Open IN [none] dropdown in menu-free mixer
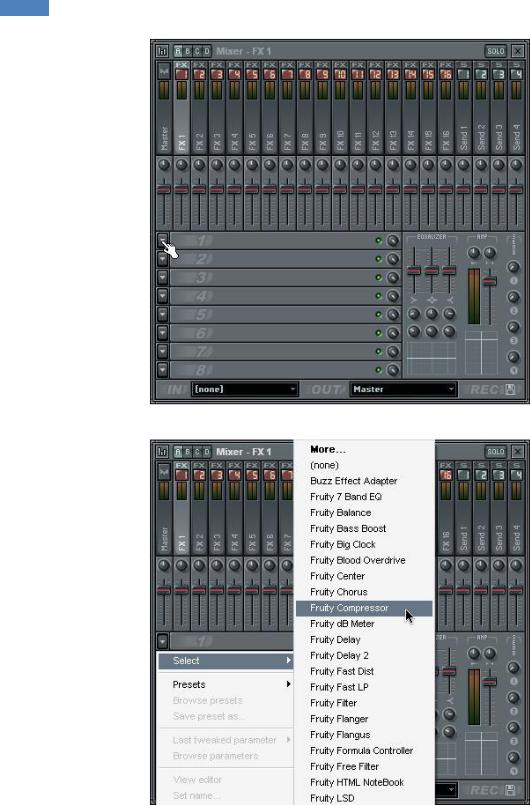 click(x=244, y=389)
